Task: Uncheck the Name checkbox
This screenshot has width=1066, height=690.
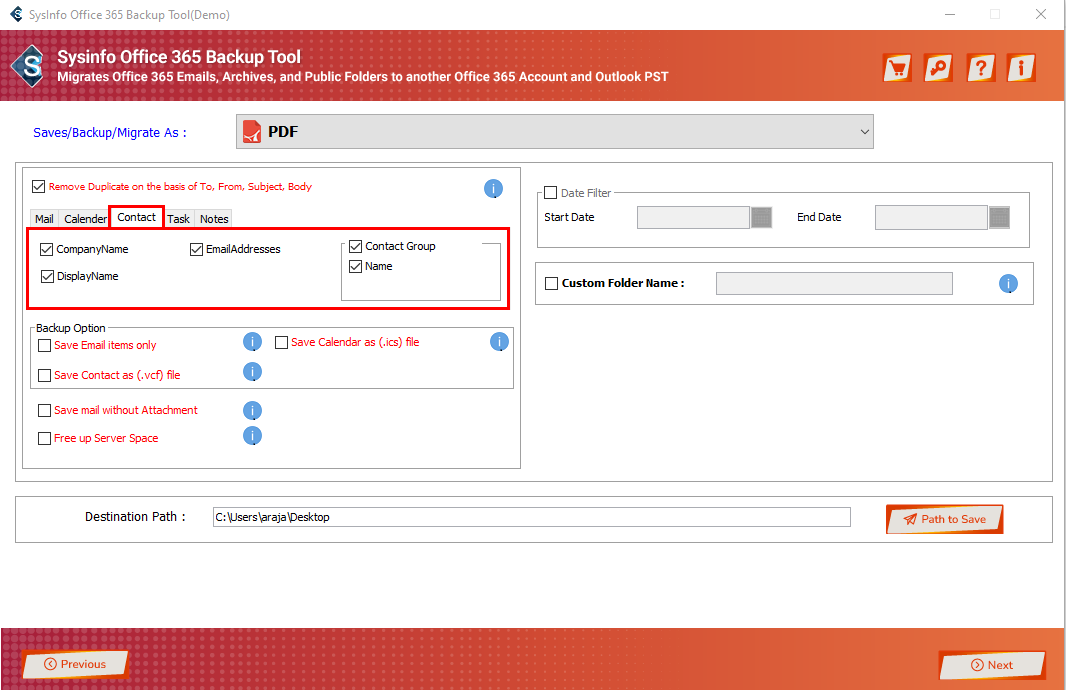Action: pos(356,266)
